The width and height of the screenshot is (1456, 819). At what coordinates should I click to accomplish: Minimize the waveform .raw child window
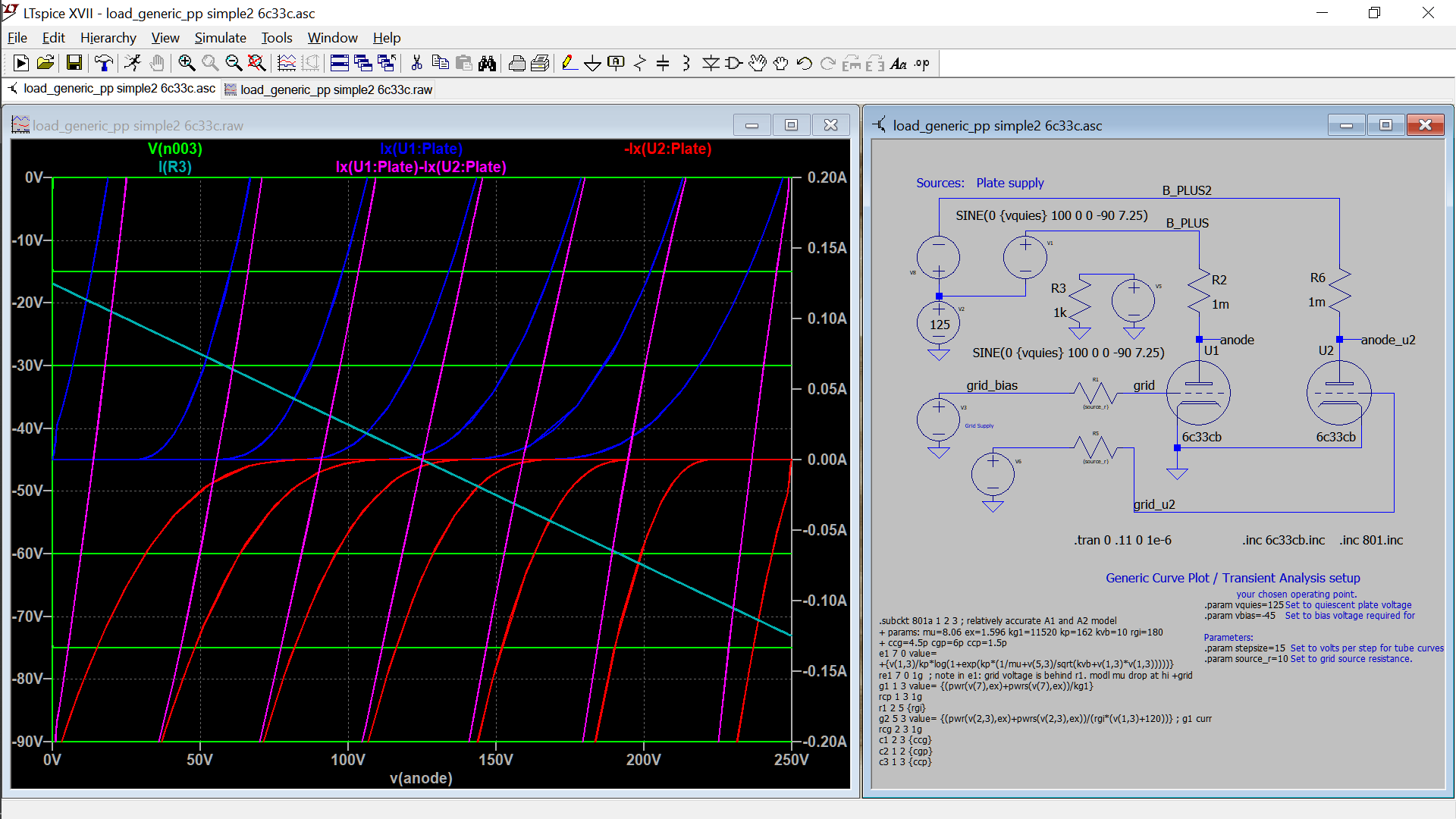coord(752,125)
